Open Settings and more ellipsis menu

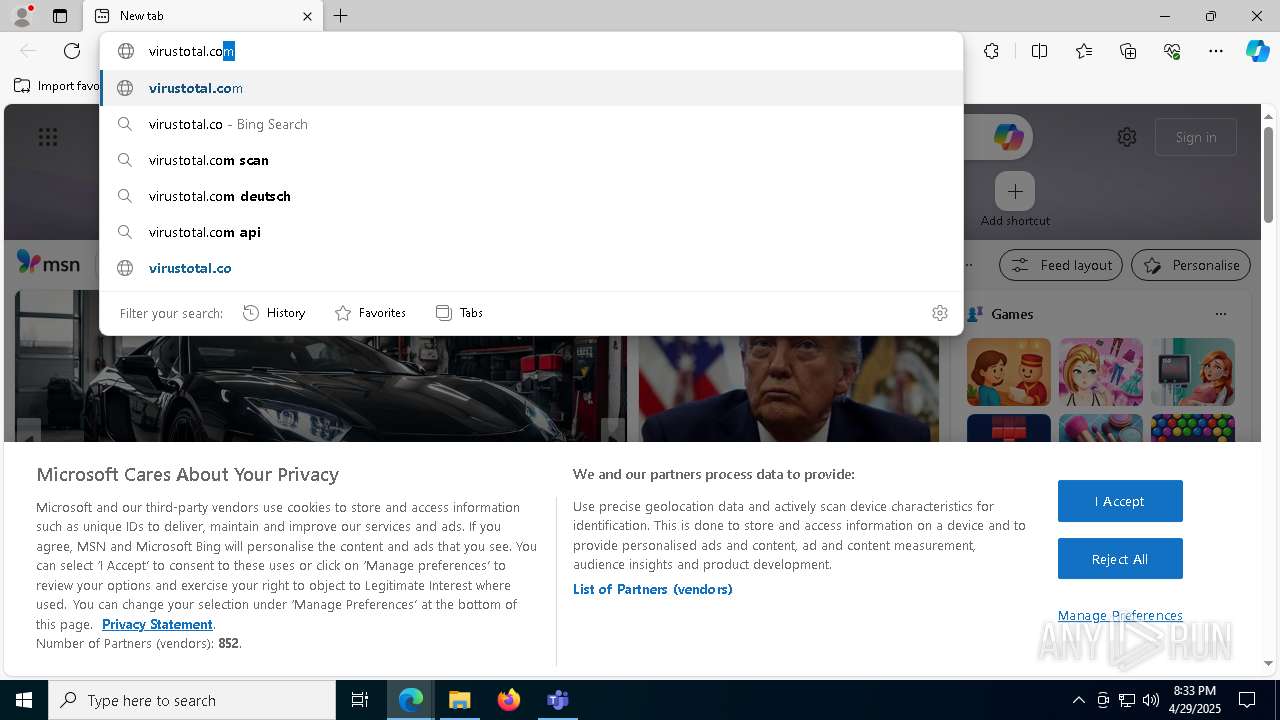click(x=1216, y=51)
